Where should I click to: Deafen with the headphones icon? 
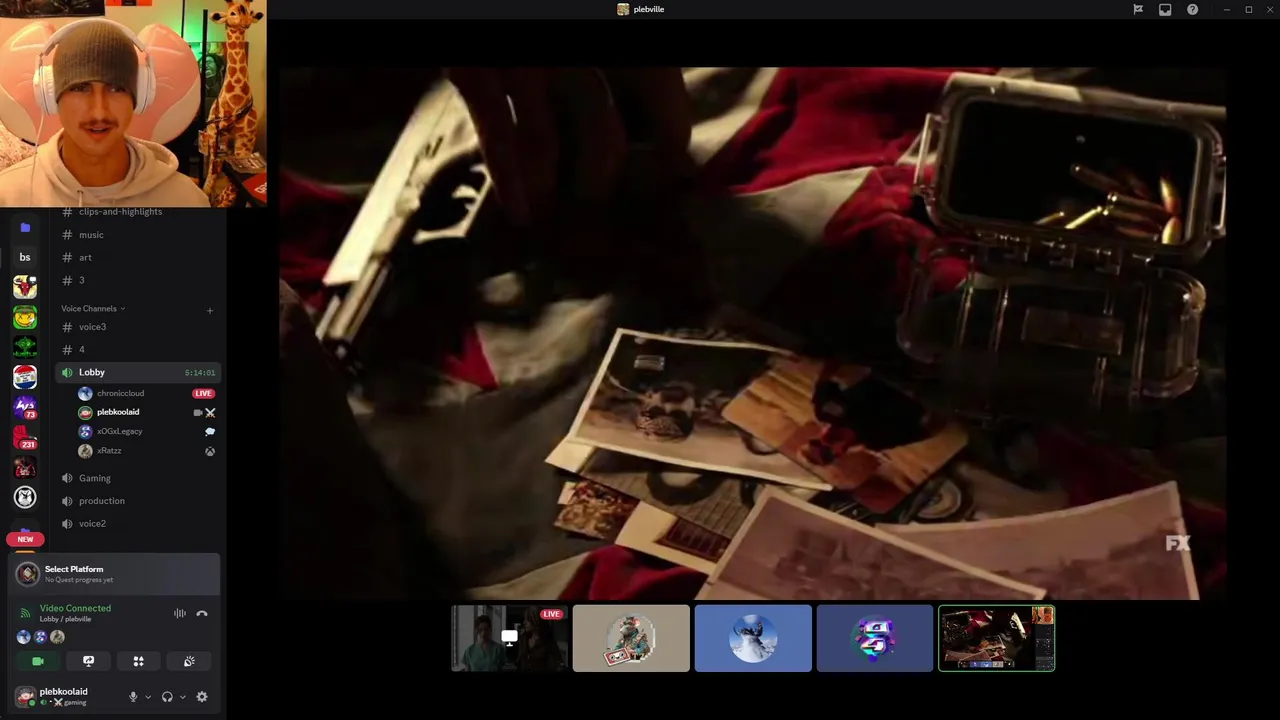[167, 697]
